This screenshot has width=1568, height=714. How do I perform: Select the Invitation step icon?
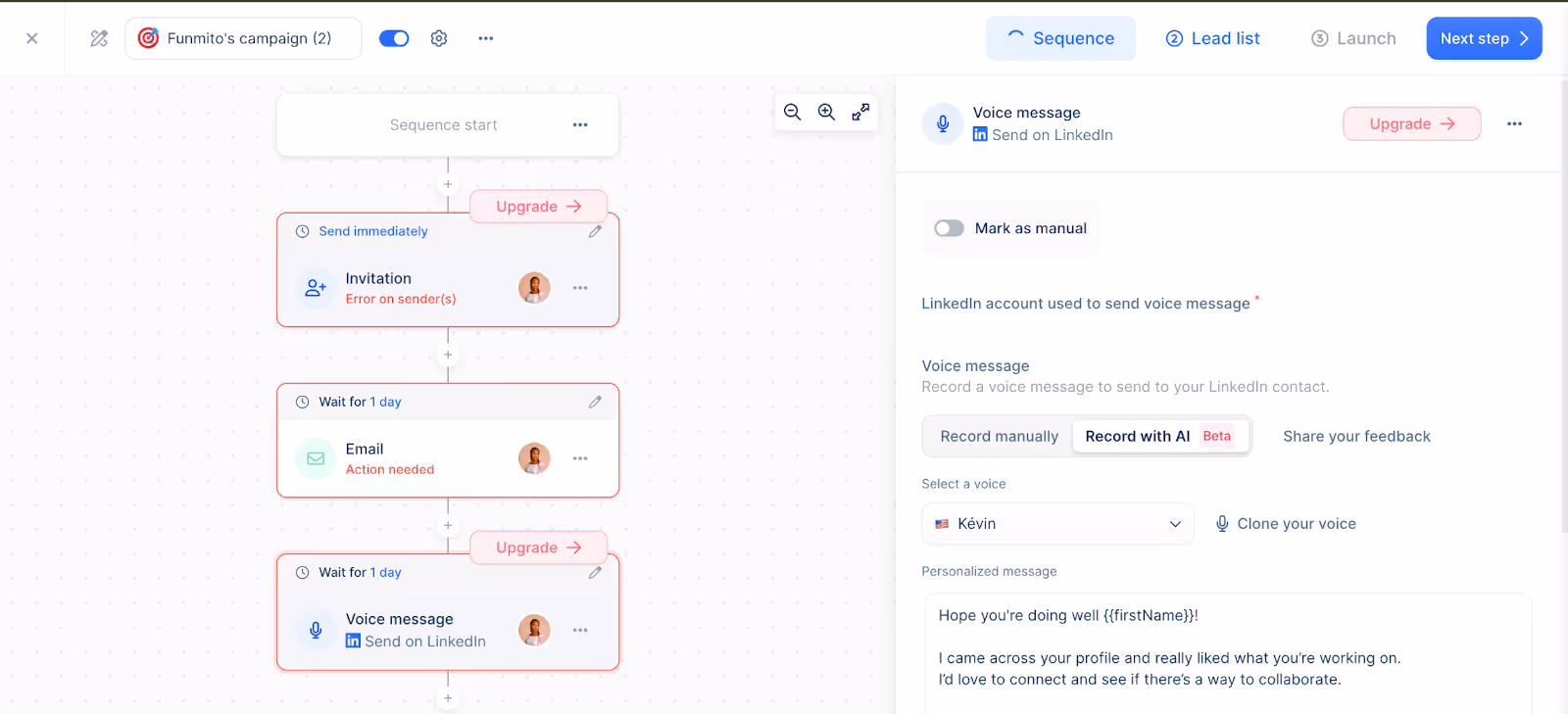[x=316, y=288]
